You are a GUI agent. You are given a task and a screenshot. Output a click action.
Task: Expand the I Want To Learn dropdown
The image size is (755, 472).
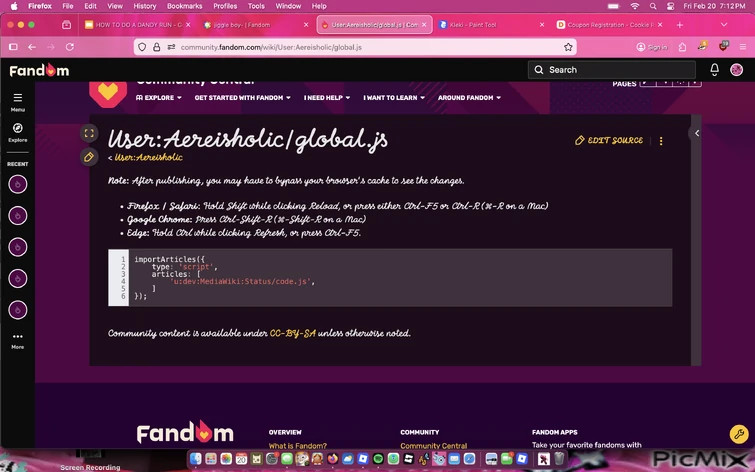coord(394,98)
